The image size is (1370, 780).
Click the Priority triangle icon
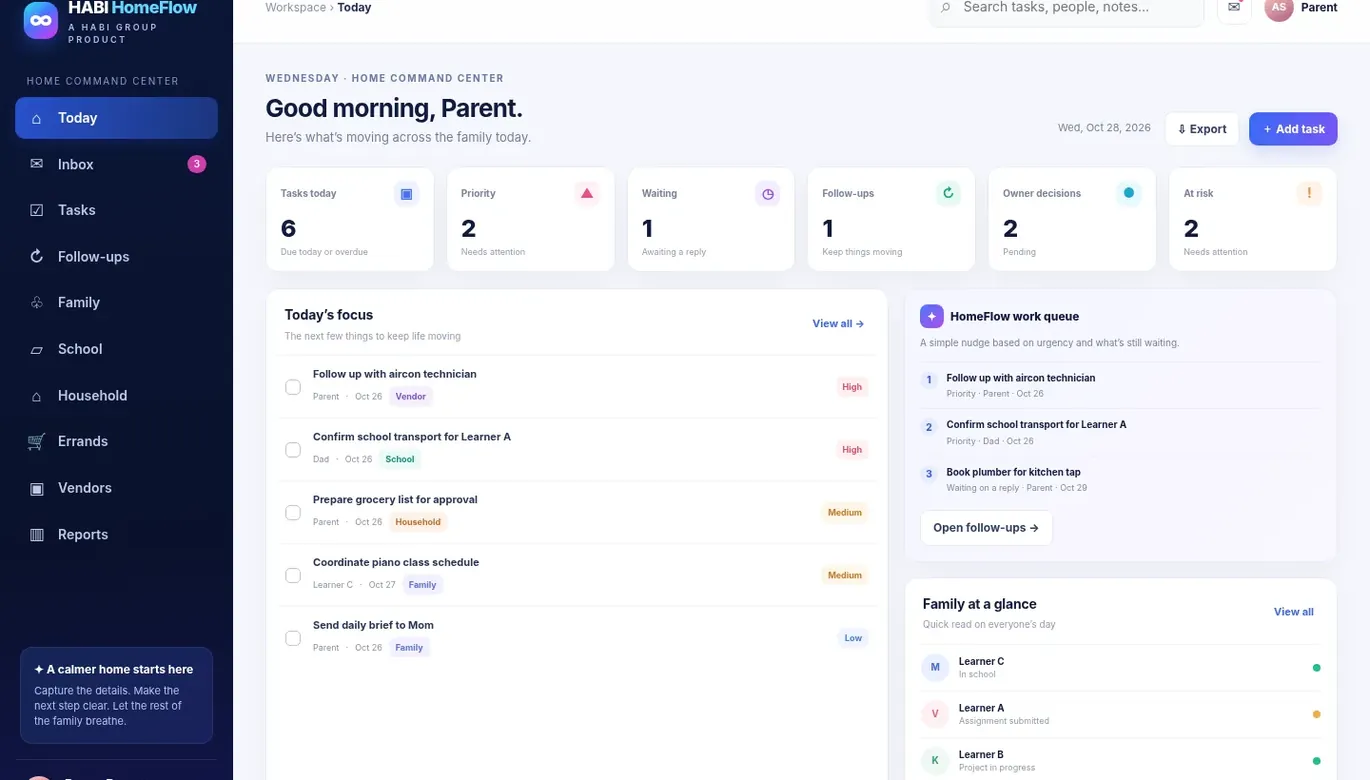(x=587, y=194)
